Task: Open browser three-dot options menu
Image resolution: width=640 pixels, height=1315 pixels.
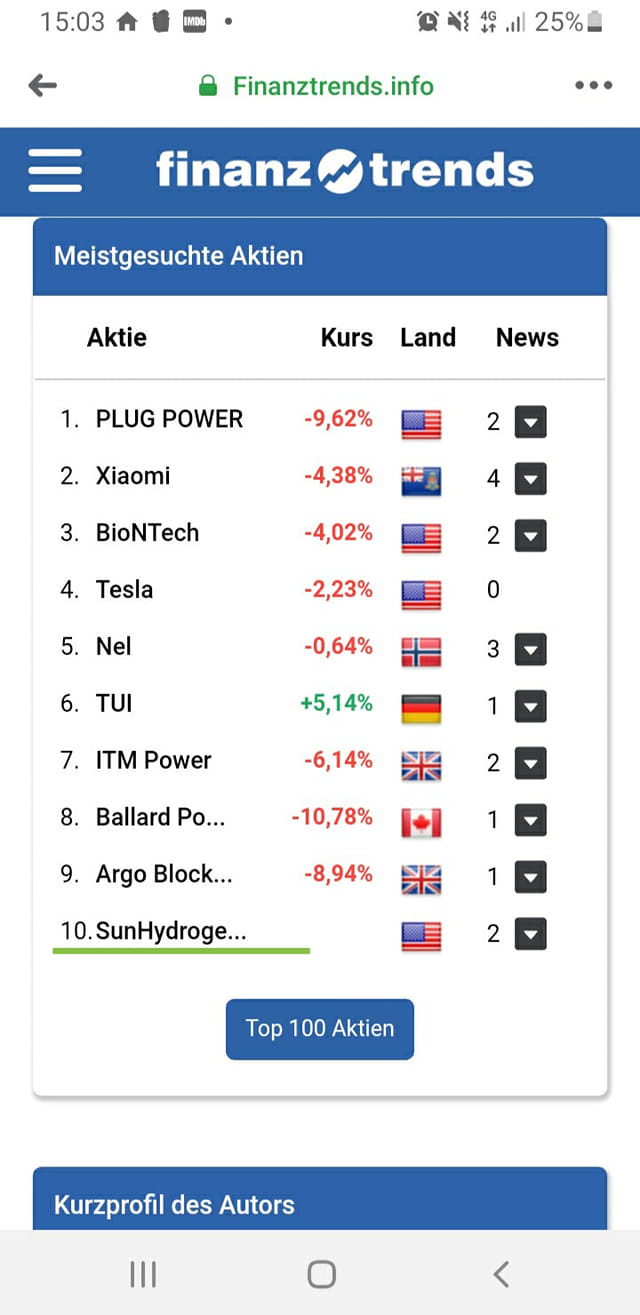Action: click(593, 86)
